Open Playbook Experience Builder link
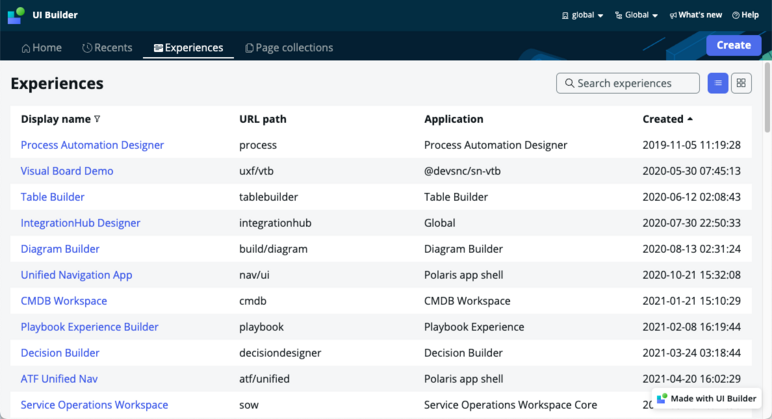 click(x=90, y=327)
